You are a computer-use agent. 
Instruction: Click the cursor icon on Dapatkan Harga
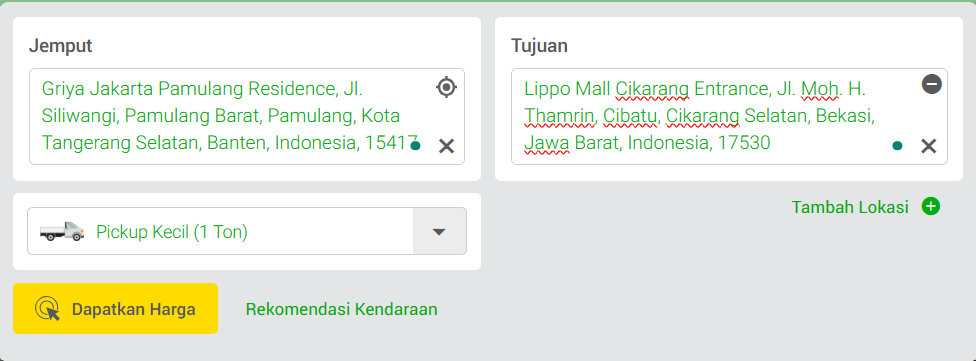click(x=48, y=309)
